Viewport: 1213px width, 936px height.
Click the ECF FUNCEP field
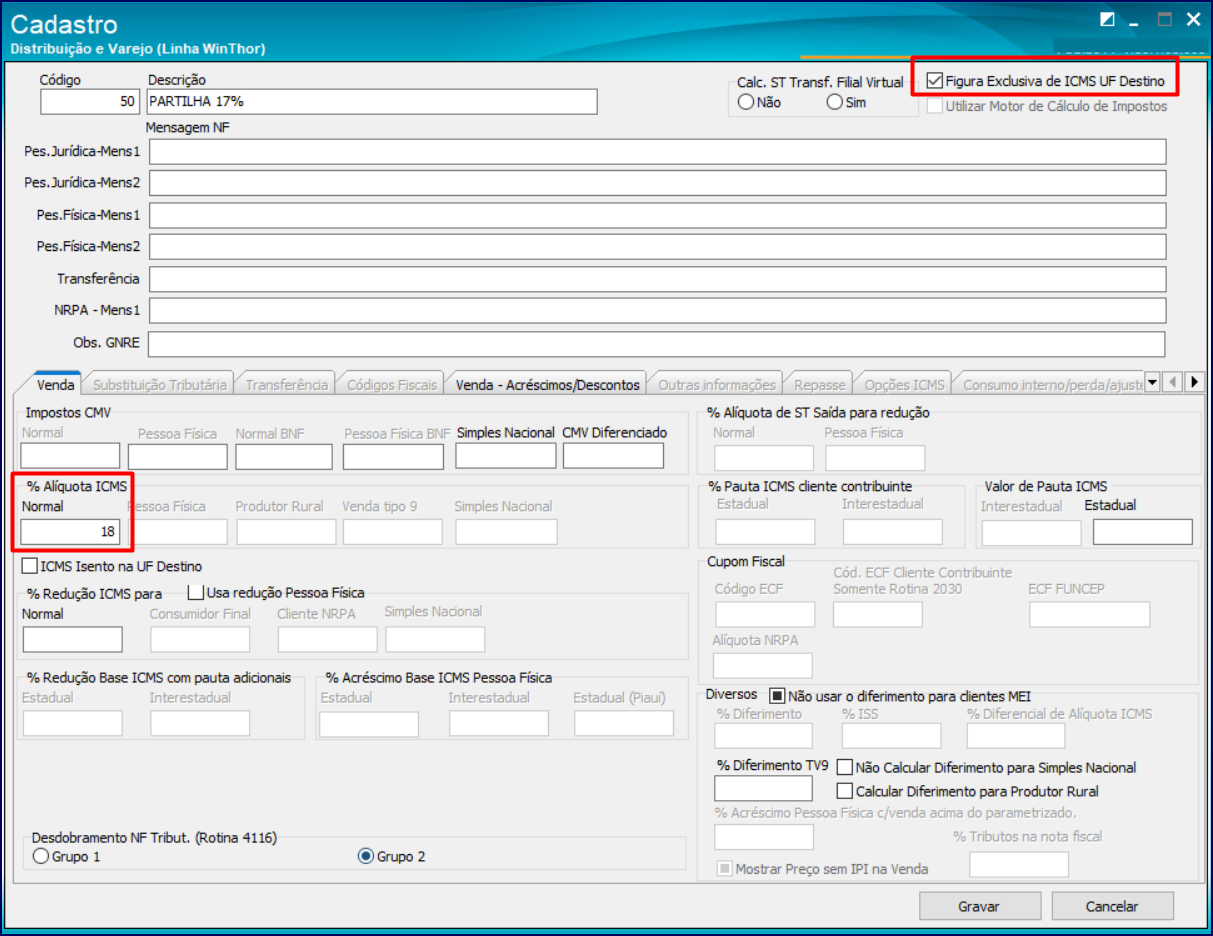tap(1090, 615)
